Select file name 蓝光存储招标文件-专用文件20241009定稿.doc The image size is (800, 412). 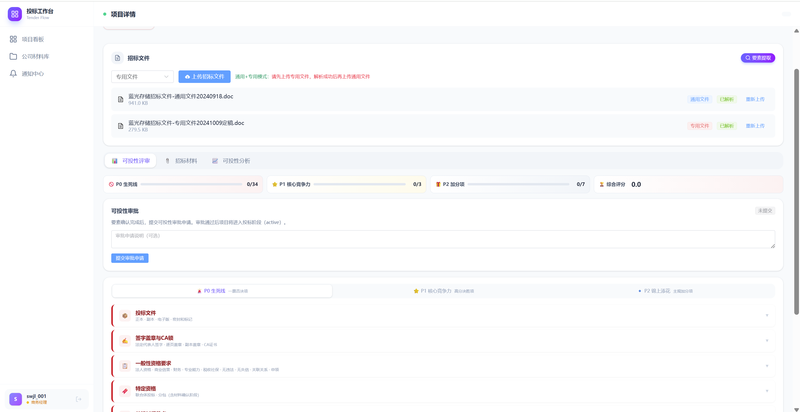pos(186,123)
